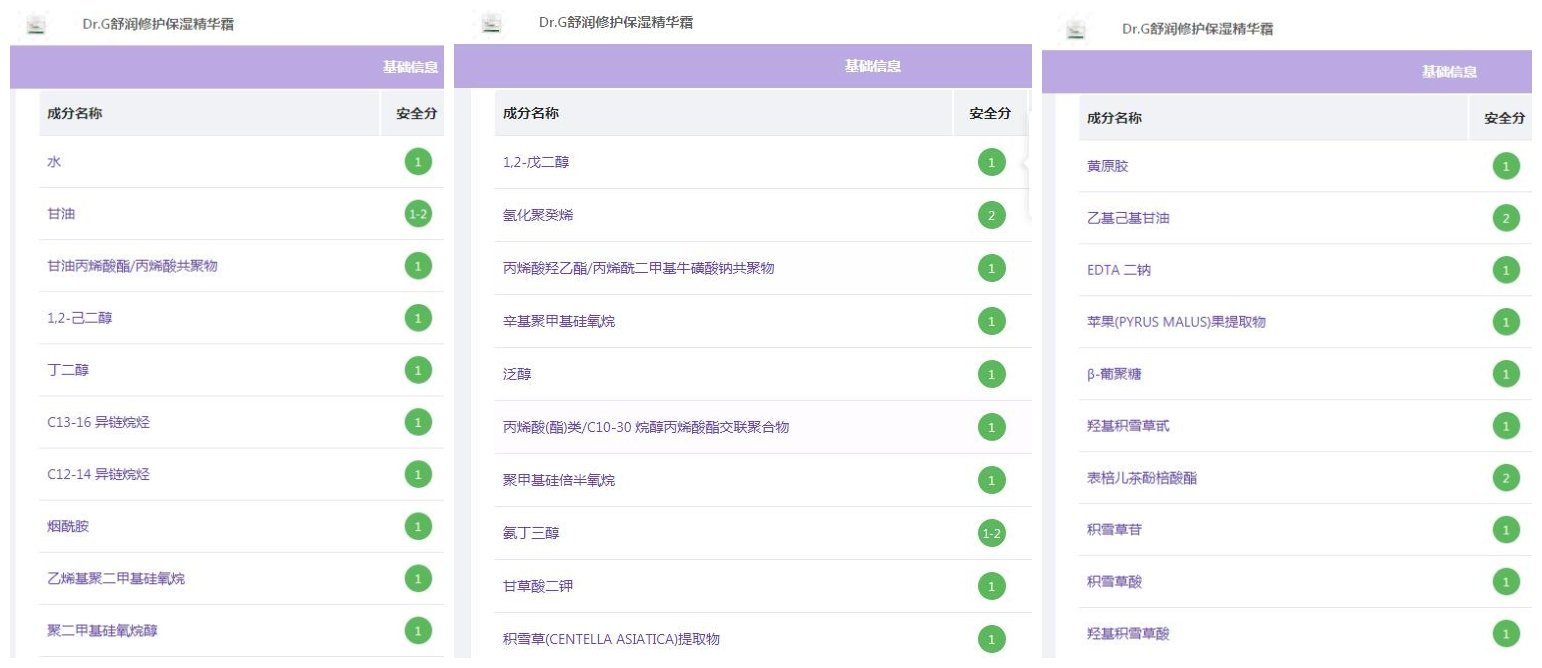Viewport: 1542px width, 668px height.
Task: Click the green score badge for 烟酰胺
Action: click(418, 526)
